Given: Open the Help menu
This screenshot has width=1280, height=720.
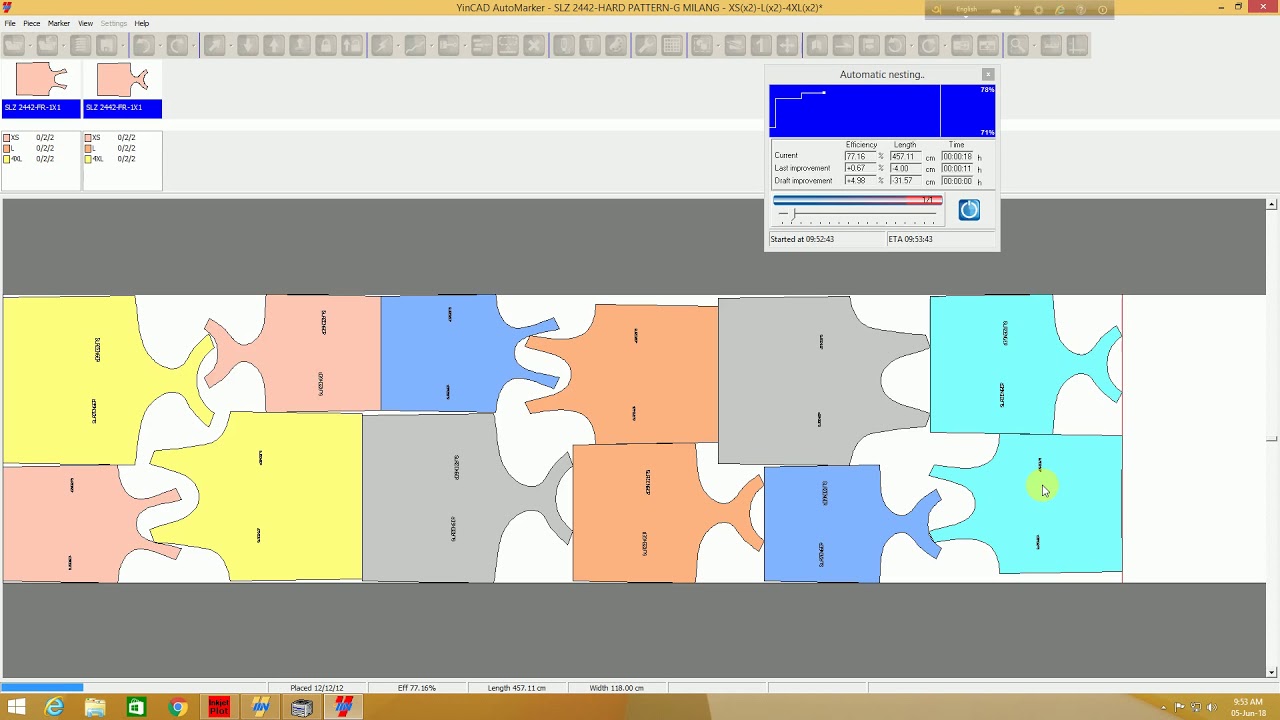Looking at the screenshot, I should pyautogui.click(x=142, y=23).
